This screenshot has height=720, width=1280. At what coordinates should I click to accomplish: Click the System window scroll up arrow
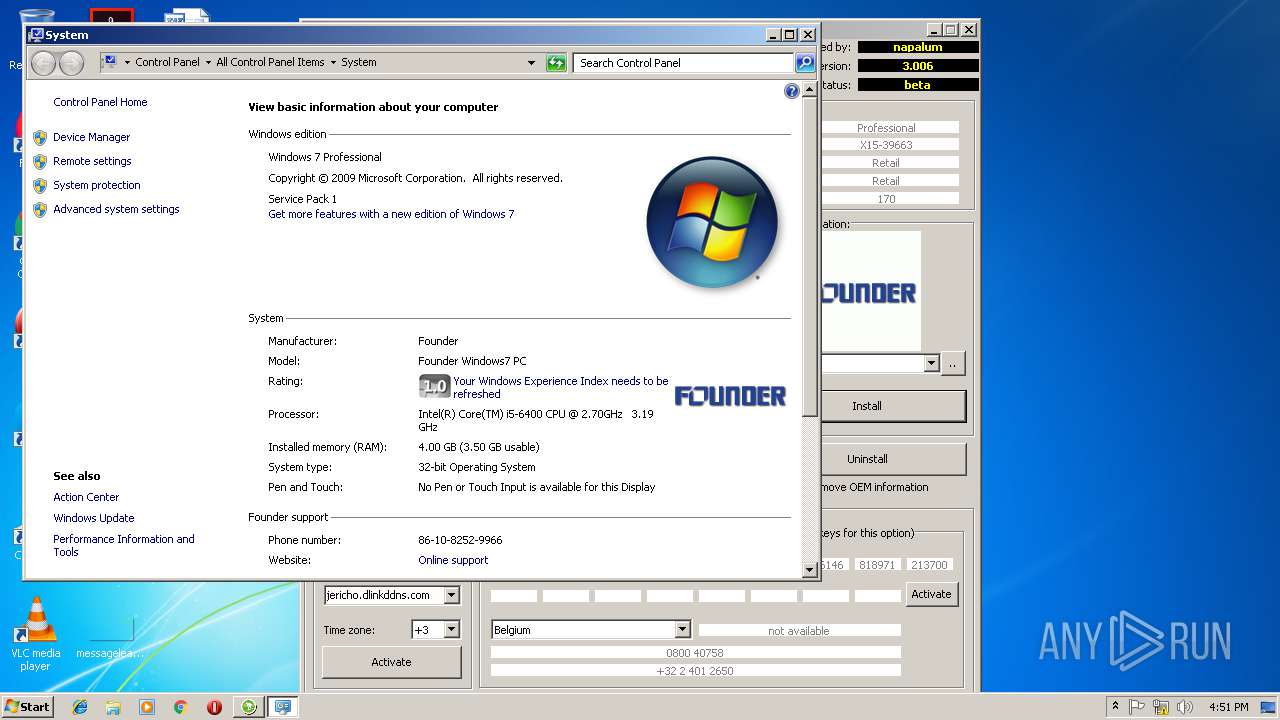810,90
